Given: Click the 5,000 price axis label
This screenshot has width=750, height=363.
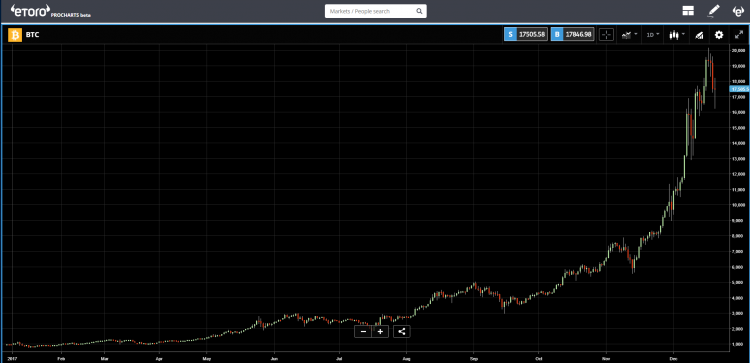Looking at the screenshot, I should pos(739,282).
